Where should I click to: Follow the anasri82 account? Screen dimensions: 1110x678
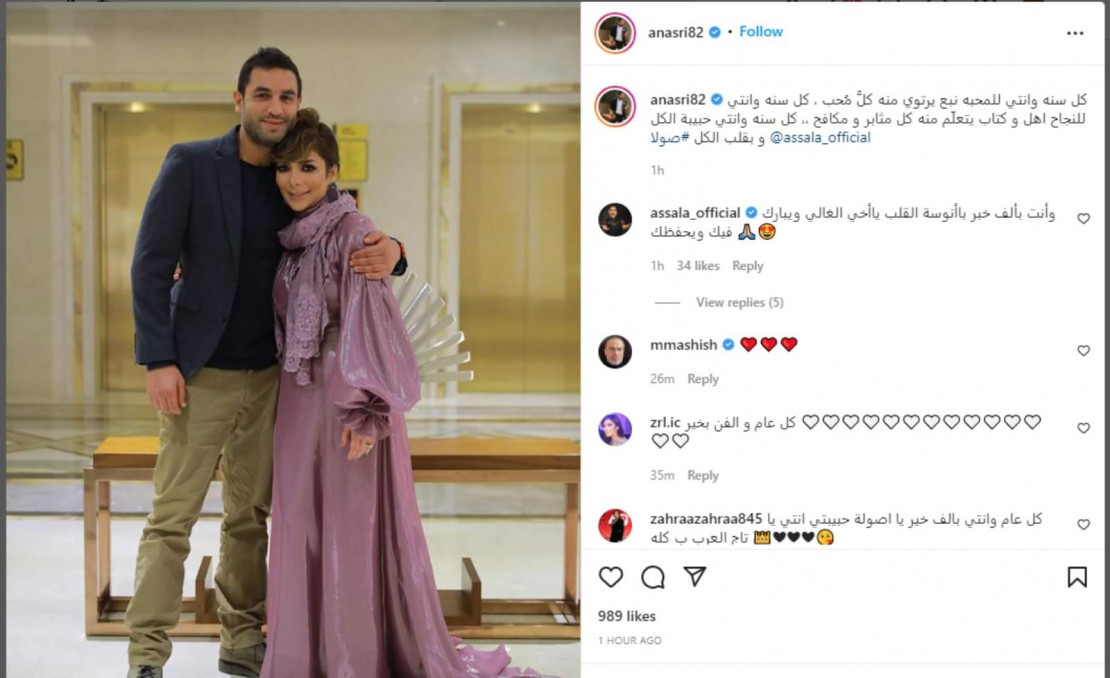click(761, 32)
